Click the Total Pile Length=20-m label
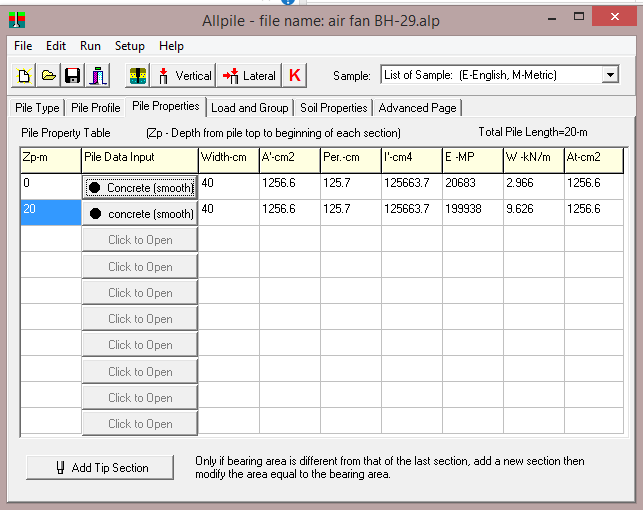This screenshot has width=643, height=510. click(x=533, y=132)
